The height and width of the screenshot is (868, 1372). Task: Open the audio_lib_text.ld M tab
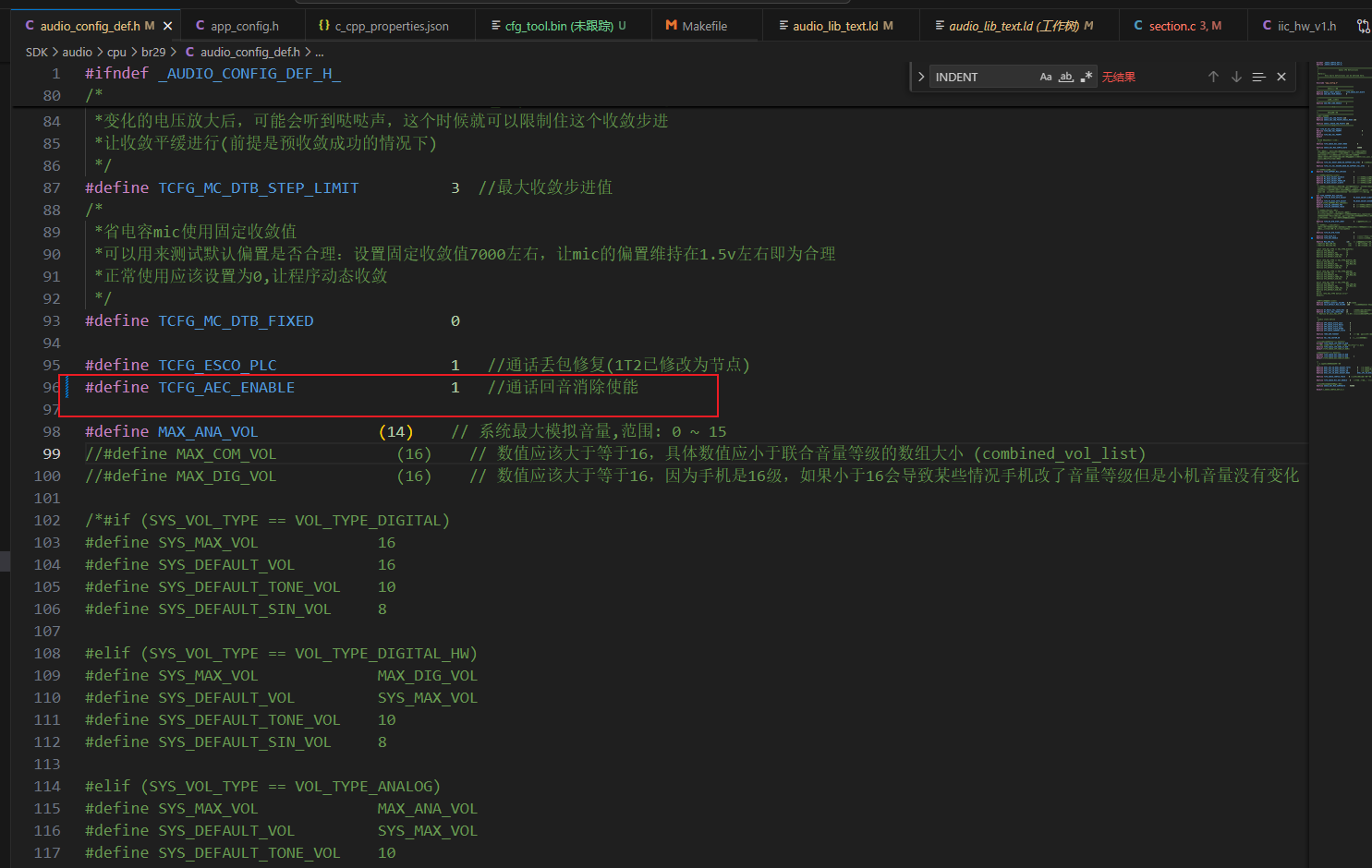tap(842, 26)
